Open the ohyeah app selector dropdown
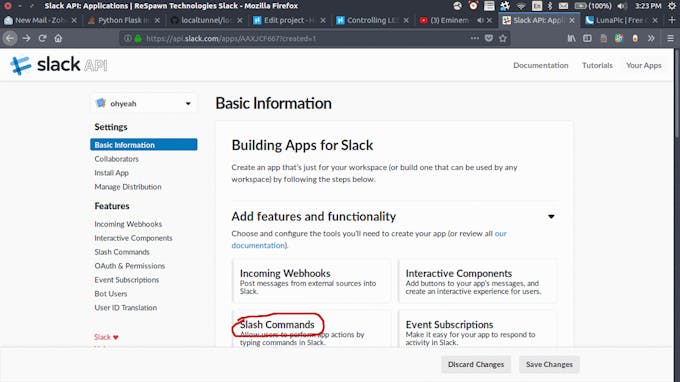This screenshot has height=382, width=680. [144, 103]
